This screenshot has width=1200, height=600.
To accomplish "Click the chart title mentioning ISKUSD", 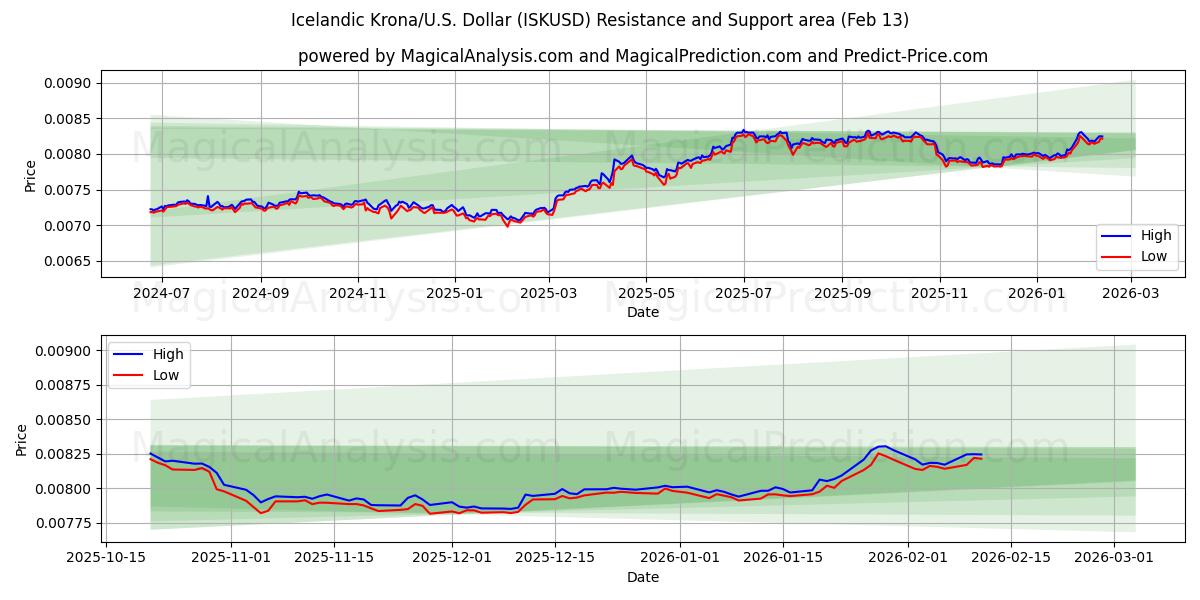I will pyautogui.click(x=600, y=19).
